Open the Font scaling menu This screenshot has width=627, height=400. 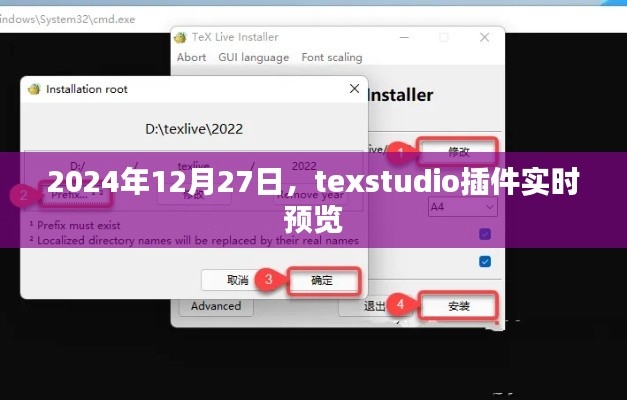coord(332,57)
